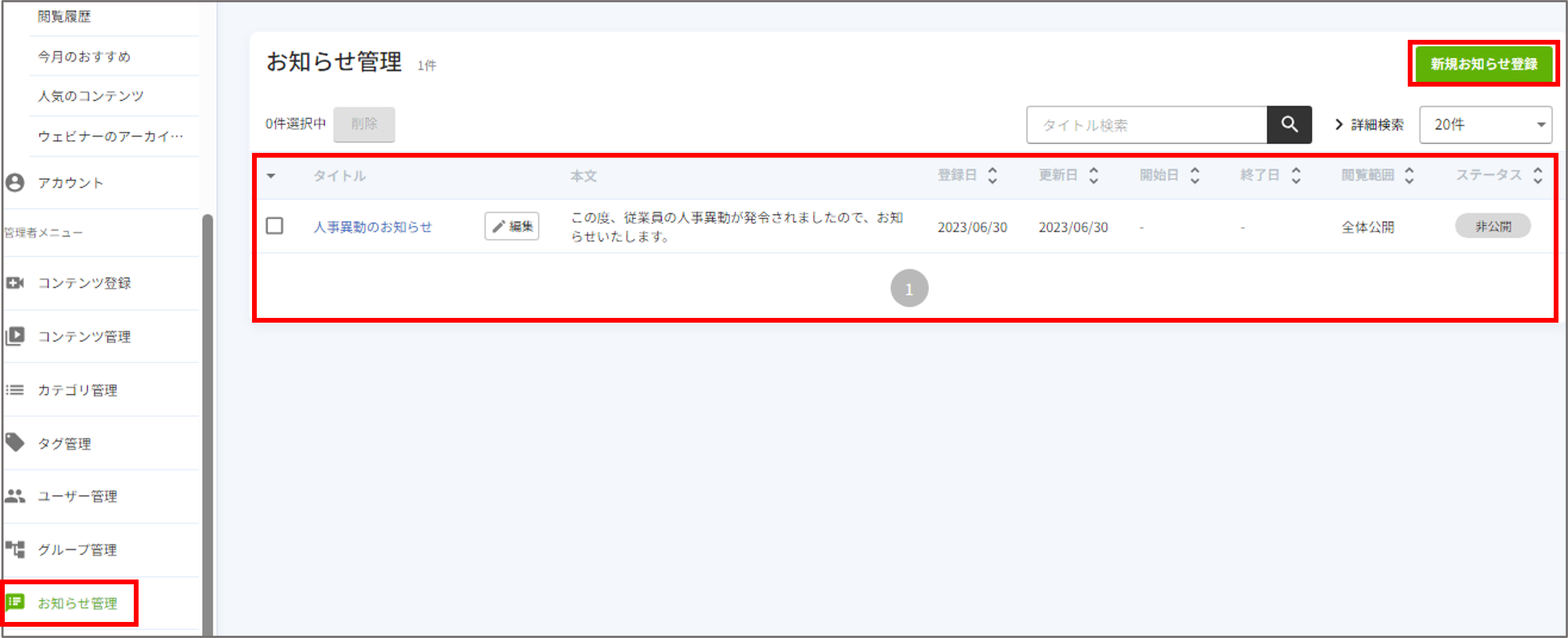Open アカウント menu item

pos(70,183)
